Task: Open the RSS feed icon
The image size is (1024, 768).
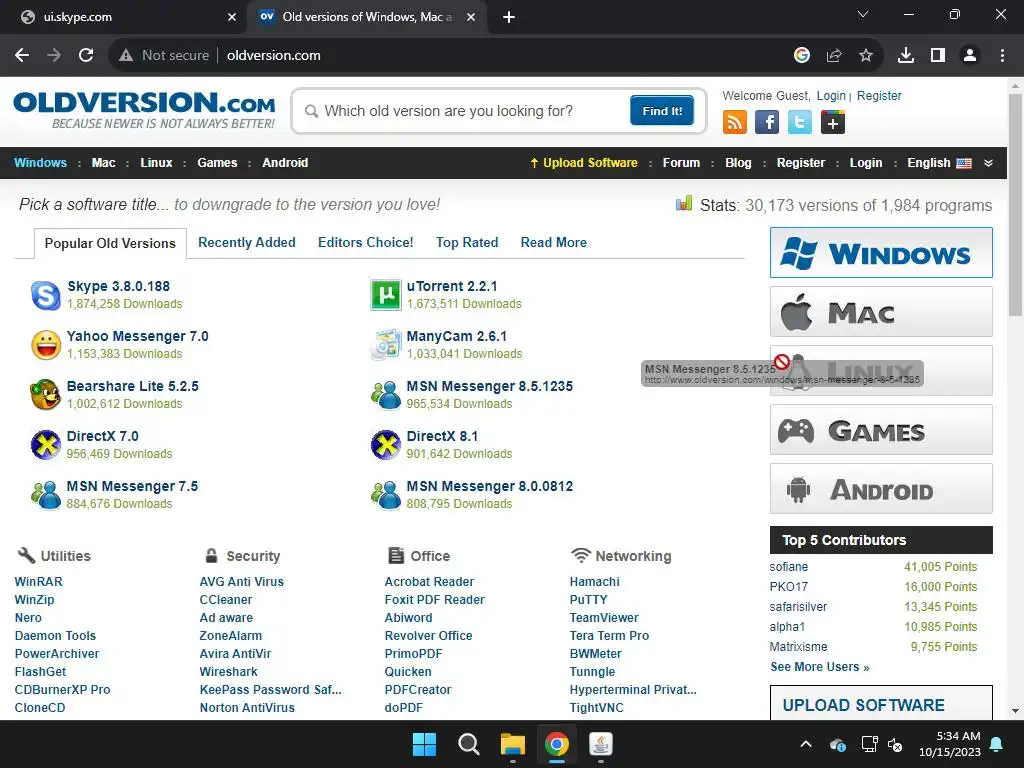Action: click(735, 122)
